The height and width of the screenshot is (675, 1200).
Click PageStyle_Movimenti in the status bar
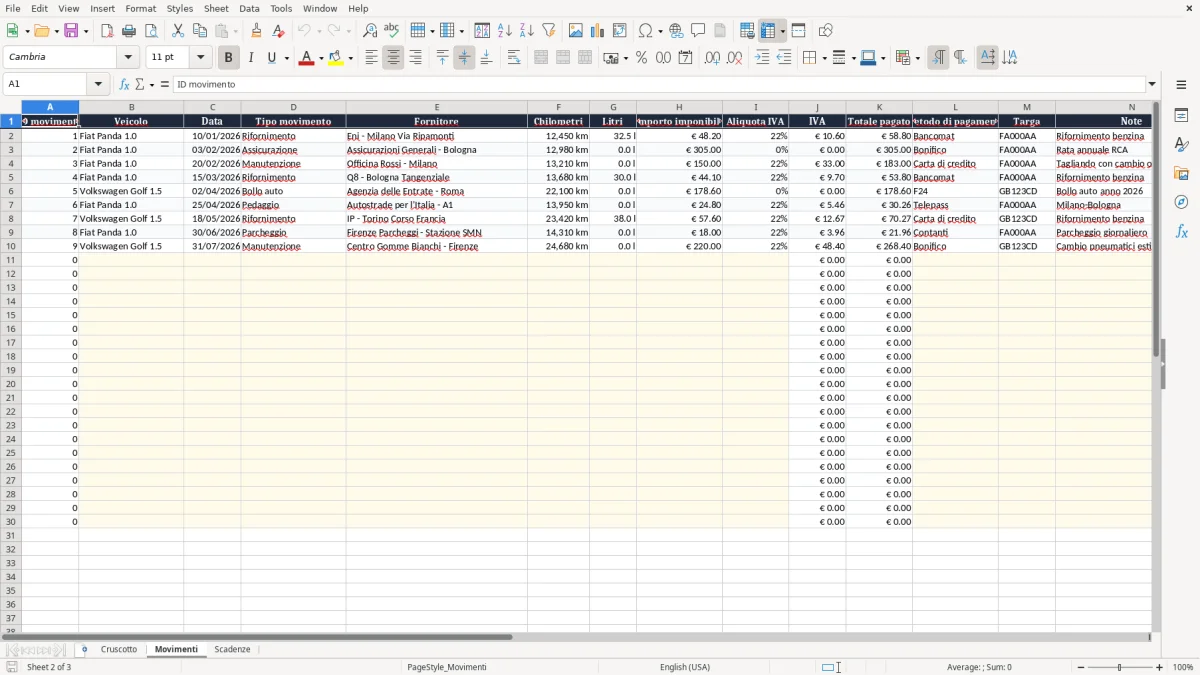coord(446,667)
